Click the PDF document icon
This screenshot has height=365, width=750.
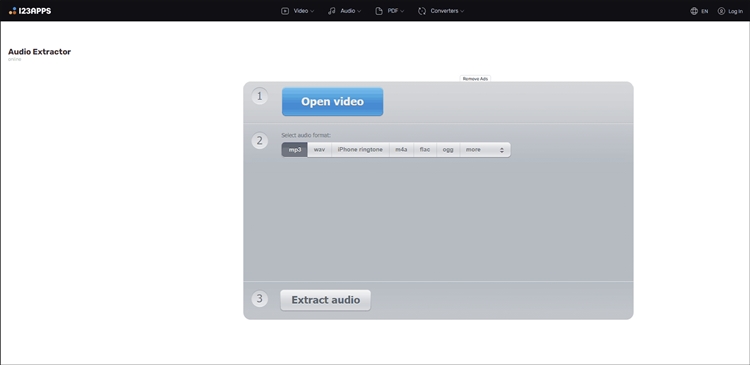(x=379, y=11)
